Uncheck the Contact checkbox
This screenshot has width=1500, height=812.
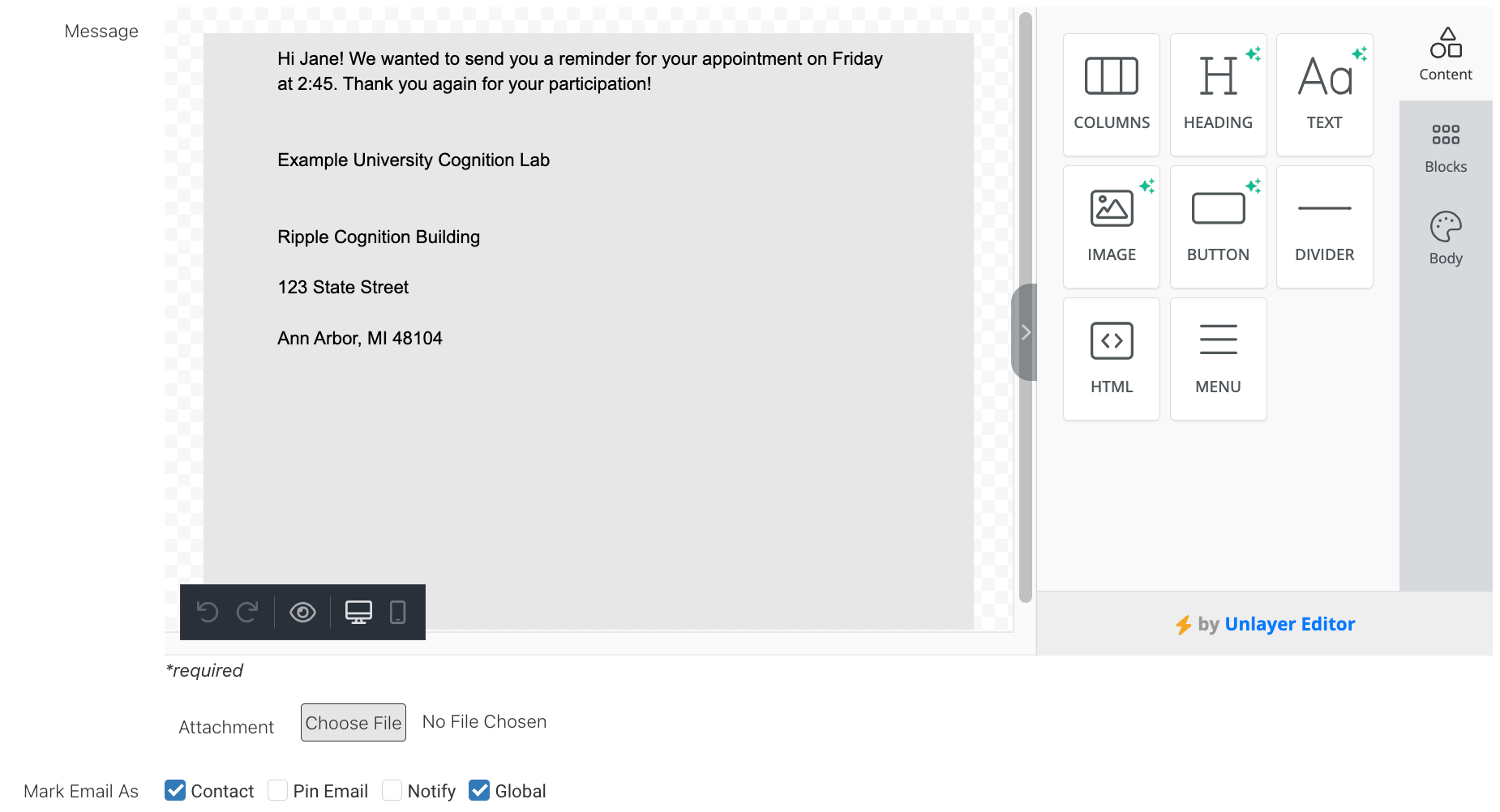pyautogui.click(x=175, y=790)
